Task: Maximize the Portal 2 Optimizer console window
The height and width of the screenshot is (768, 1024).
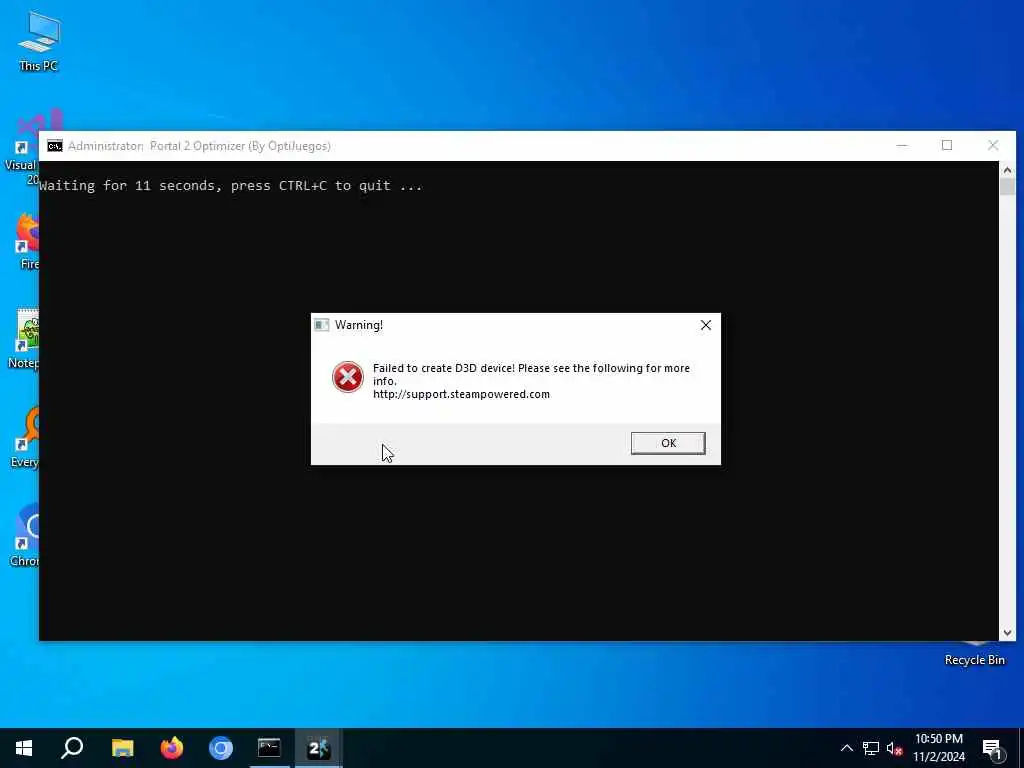Action: point(947,146)
